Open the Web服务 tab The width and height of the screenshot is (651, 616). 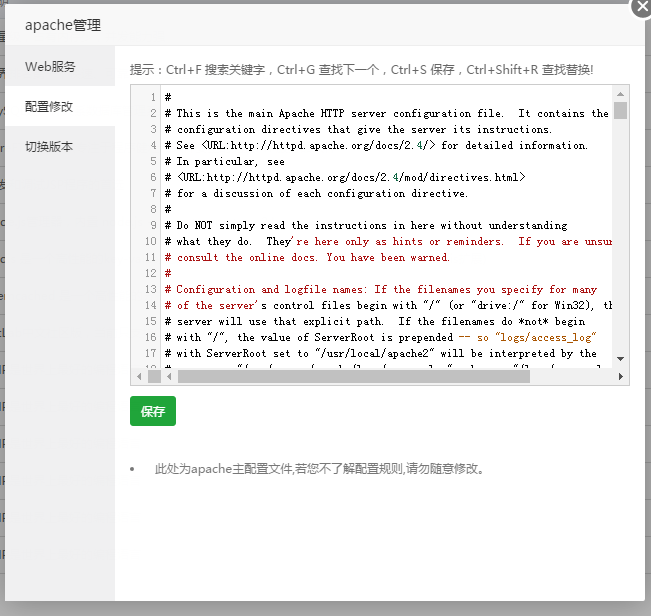[x=61, y=66]
